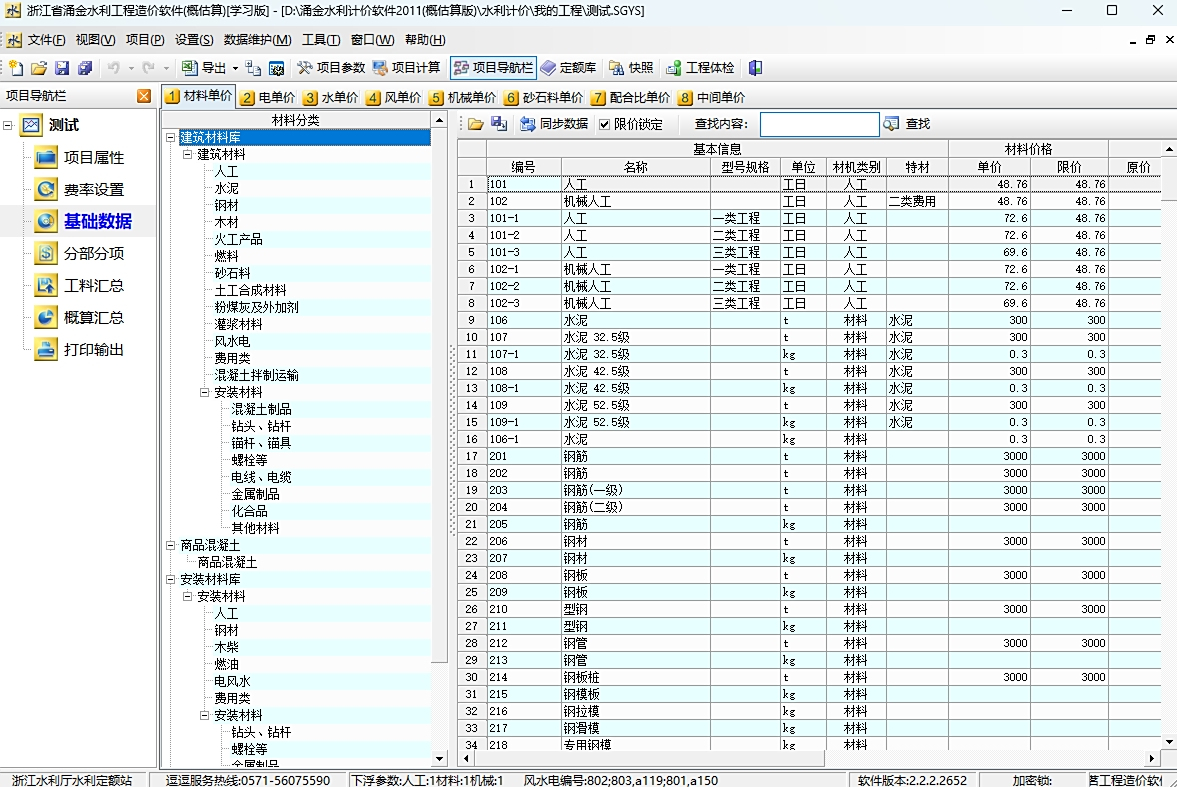The image size is (1177, 787).
Task: Go to 打印输出 in the sidebar
Action: [94, 350]
